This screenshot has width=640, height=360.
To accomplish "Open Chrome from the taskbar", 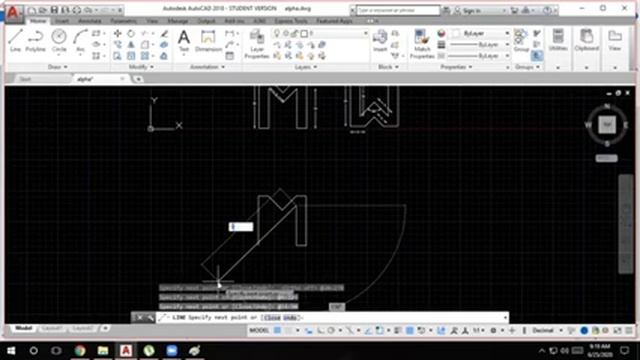I will pos(80,351).
